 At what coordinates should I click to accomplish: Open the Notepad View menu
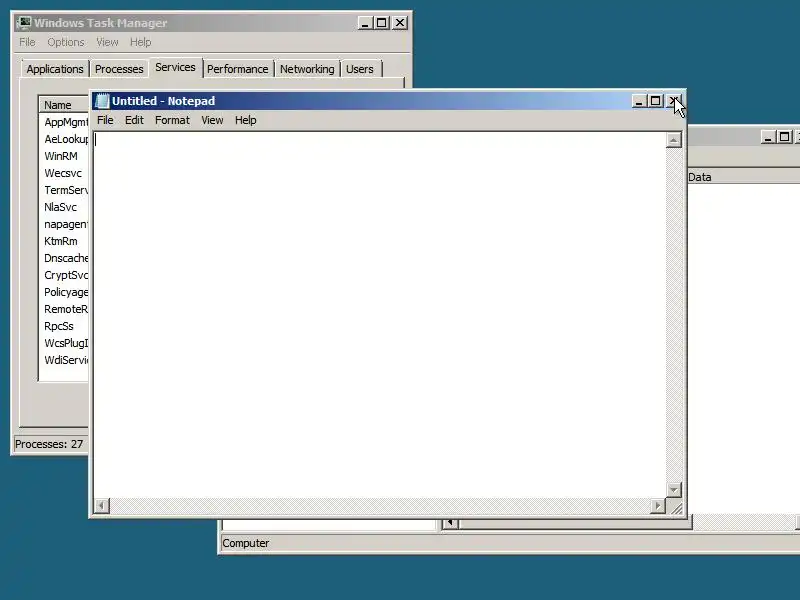tap(212, 120)
